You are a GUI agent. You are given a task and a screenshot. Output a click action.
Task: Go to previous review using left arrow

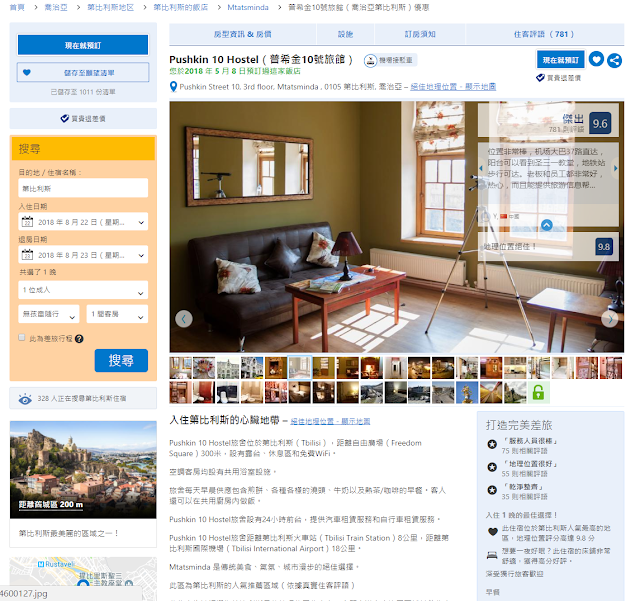pos(481,168)
